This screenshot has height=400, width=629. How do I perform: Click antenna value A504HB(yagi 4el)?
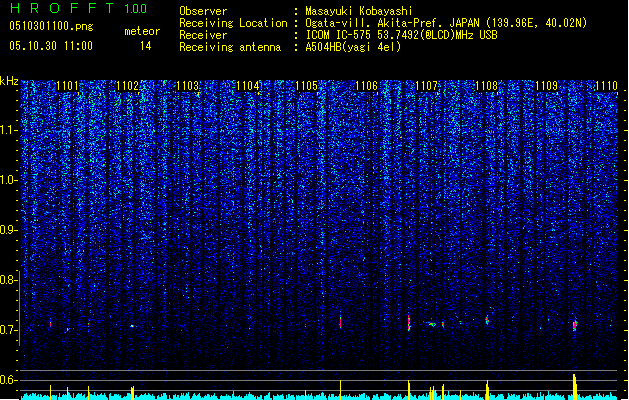pos(353,47)
